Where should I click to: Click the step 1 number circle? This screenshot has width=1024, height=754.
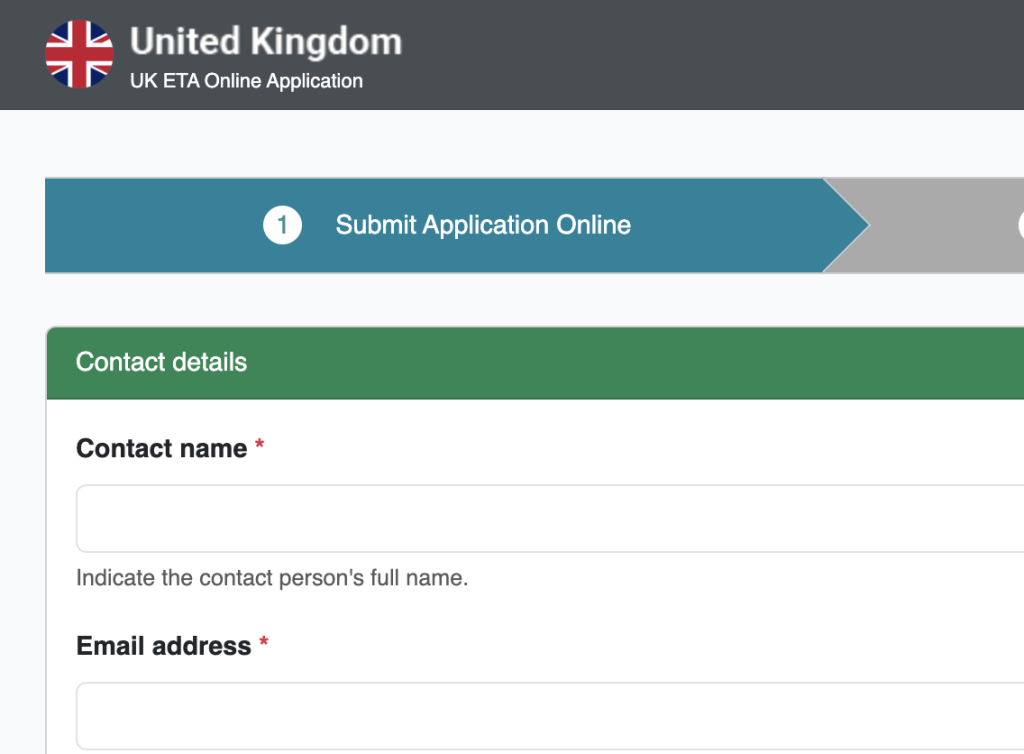click(282, 225)
